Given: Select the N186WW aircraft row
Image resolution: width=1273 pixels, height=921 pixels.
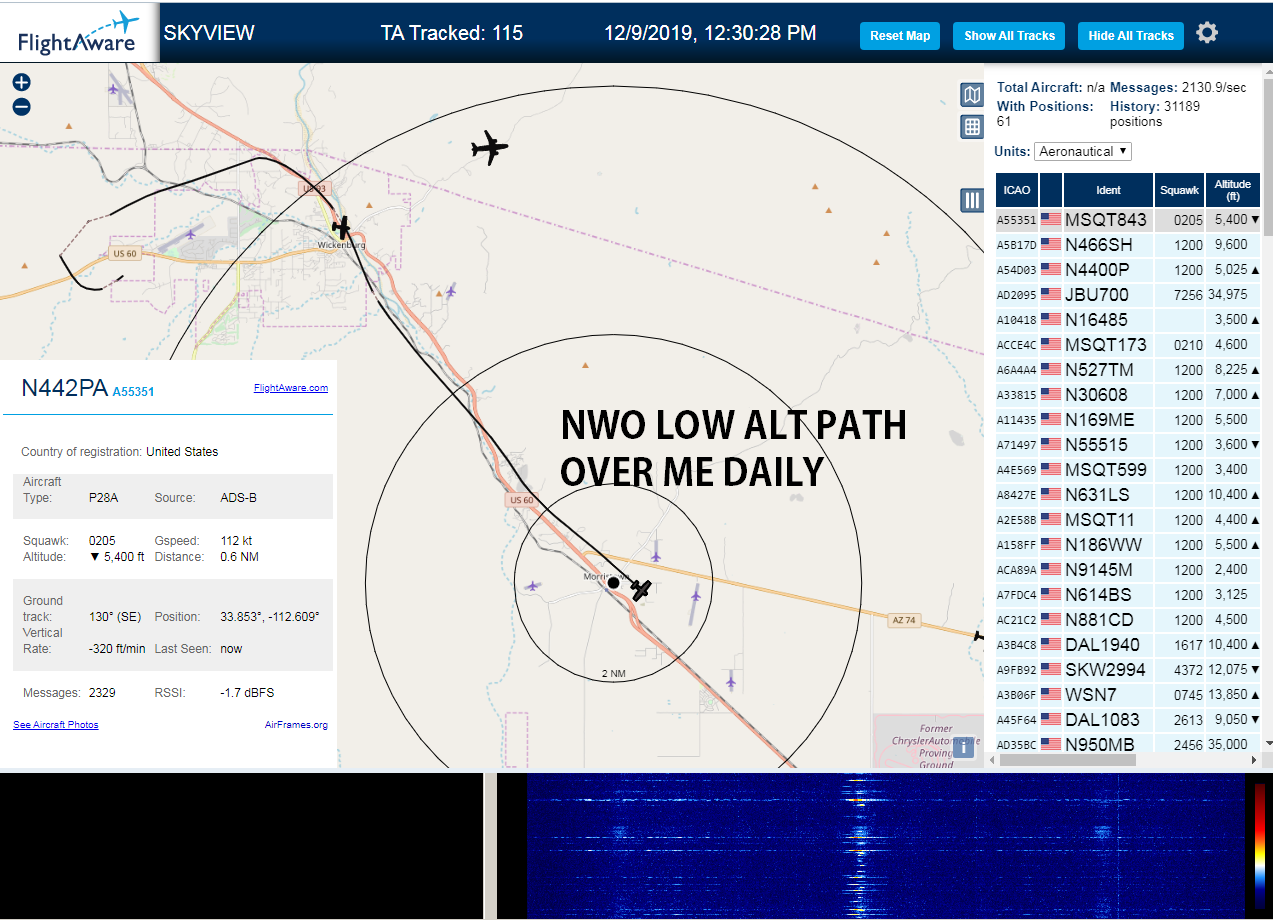Looking at the screenshot, I should (1128, 544).
